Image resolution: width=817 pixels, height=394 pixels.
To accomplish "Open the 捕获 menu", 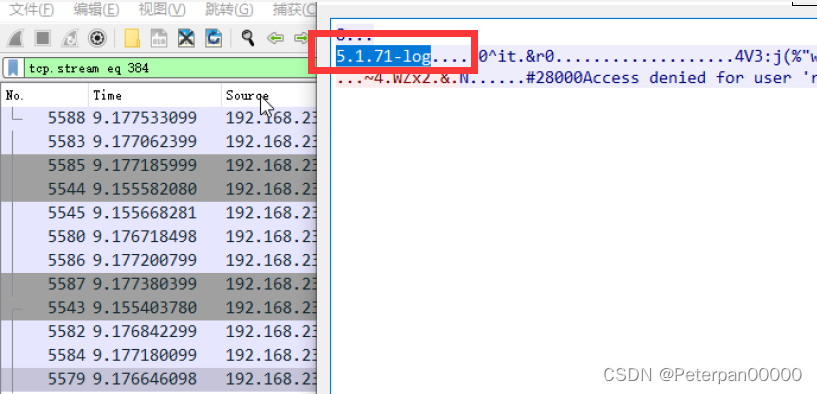I will click(x=294, y=9).
